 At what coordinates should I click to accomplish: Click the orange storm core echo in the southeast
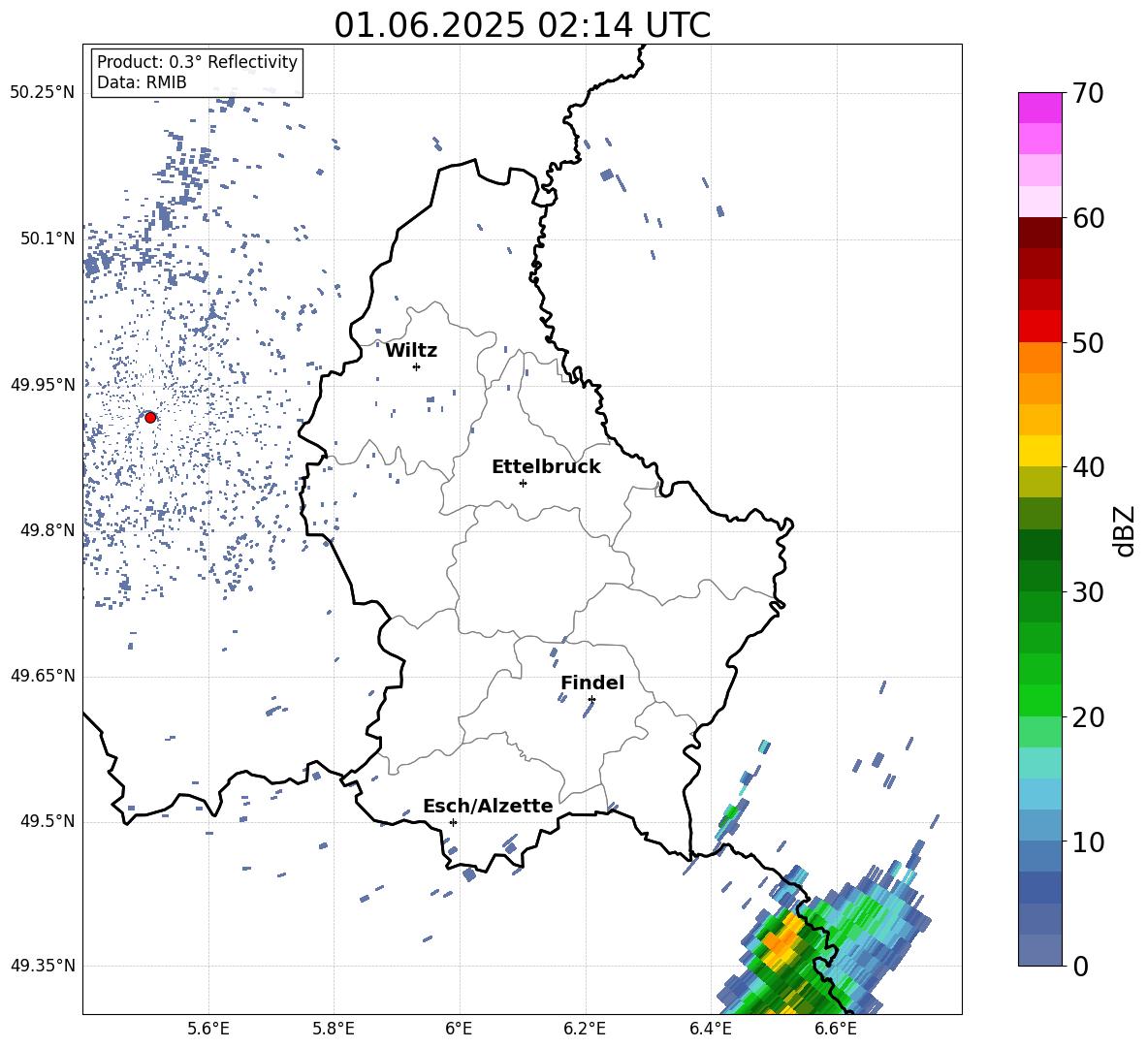(x=783, y=941)
